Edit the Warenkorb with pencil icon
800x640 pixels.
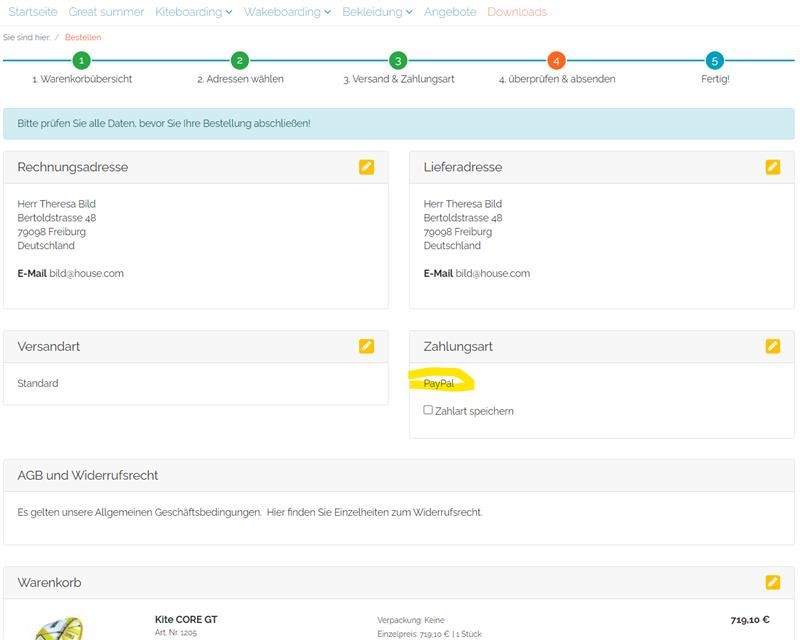pos(772,582)
